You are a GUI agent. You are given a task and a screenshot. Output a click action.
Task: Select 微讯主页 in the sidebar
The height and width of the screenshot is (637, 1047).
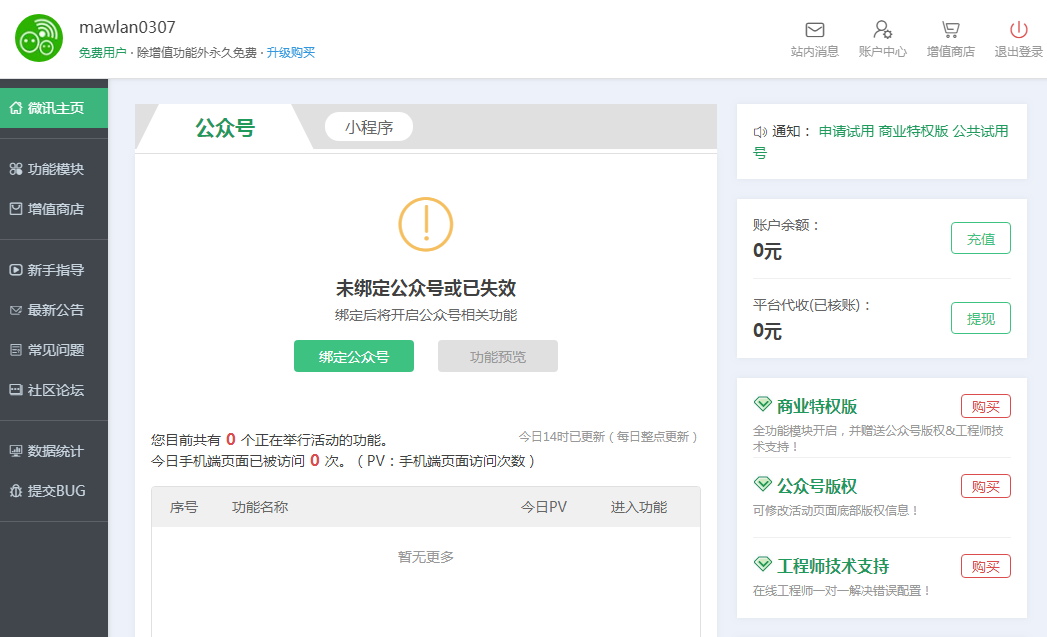click(54, 108)
